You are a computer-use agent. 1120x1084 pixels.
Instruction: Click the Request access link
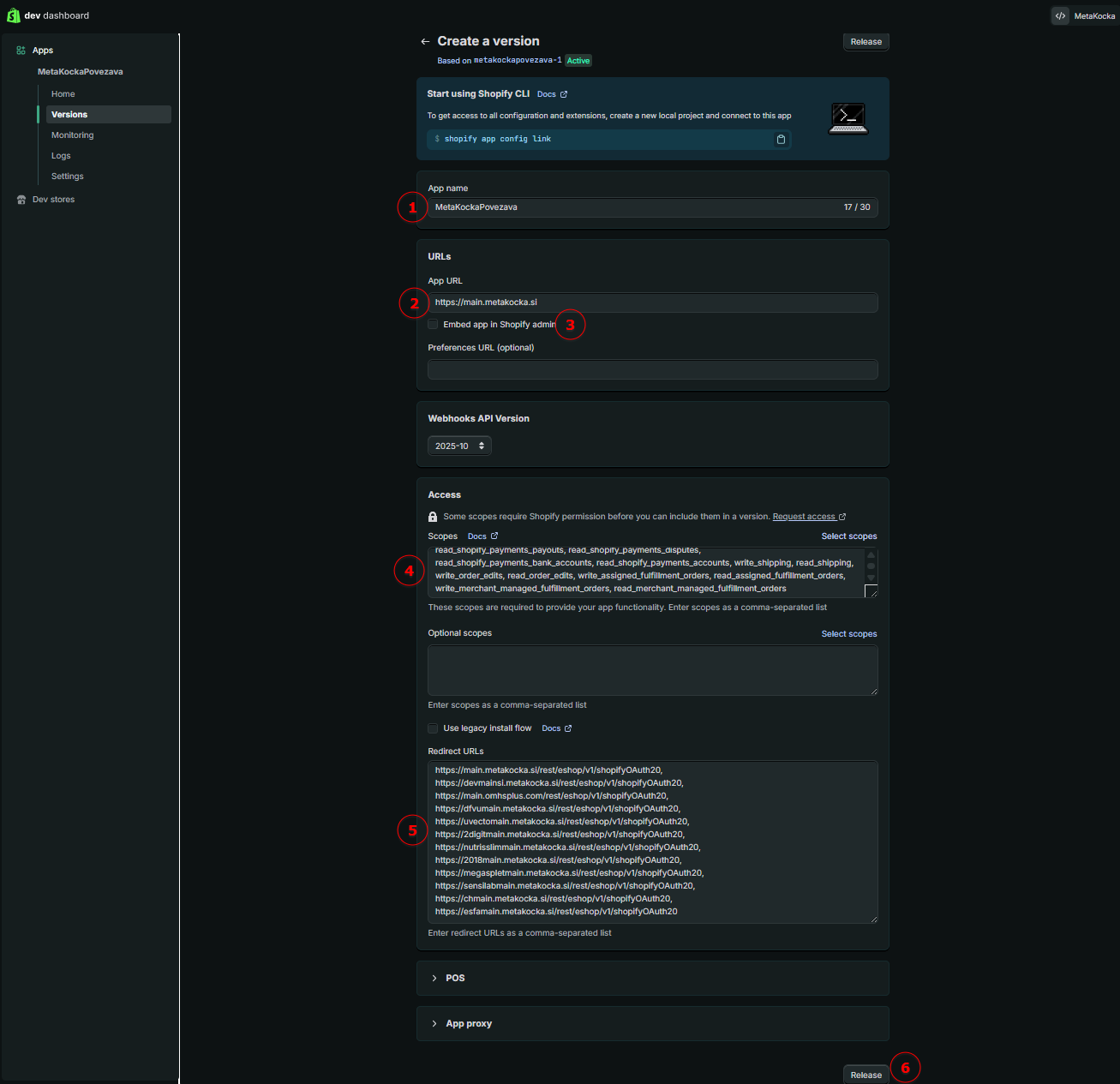[x=804, y=517]
